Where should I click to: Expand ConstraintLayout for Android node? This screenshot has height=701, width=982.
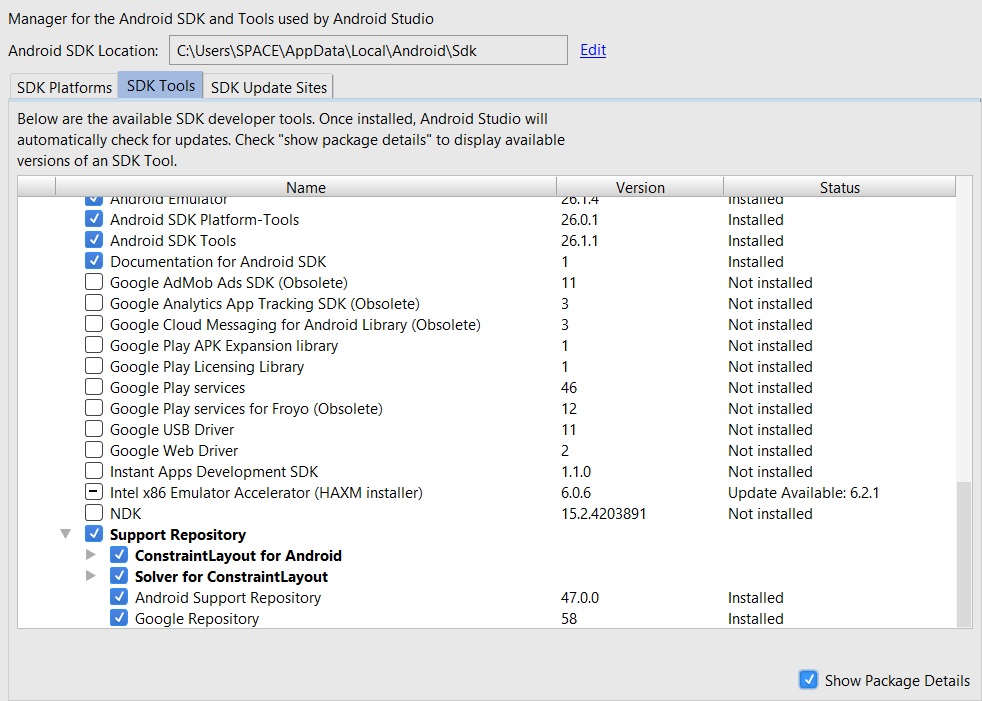tap(91, 555)
